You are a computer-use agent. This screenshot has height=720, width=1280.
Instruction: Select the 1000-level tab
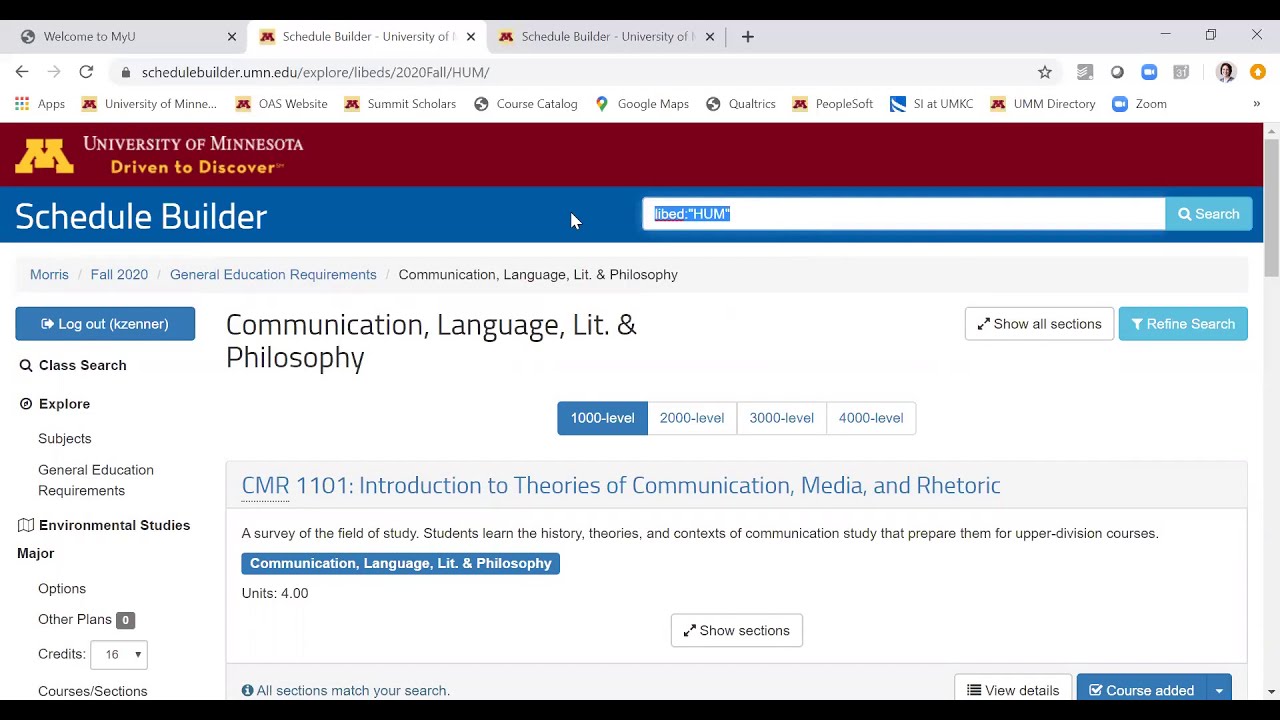tap(602, 418)
